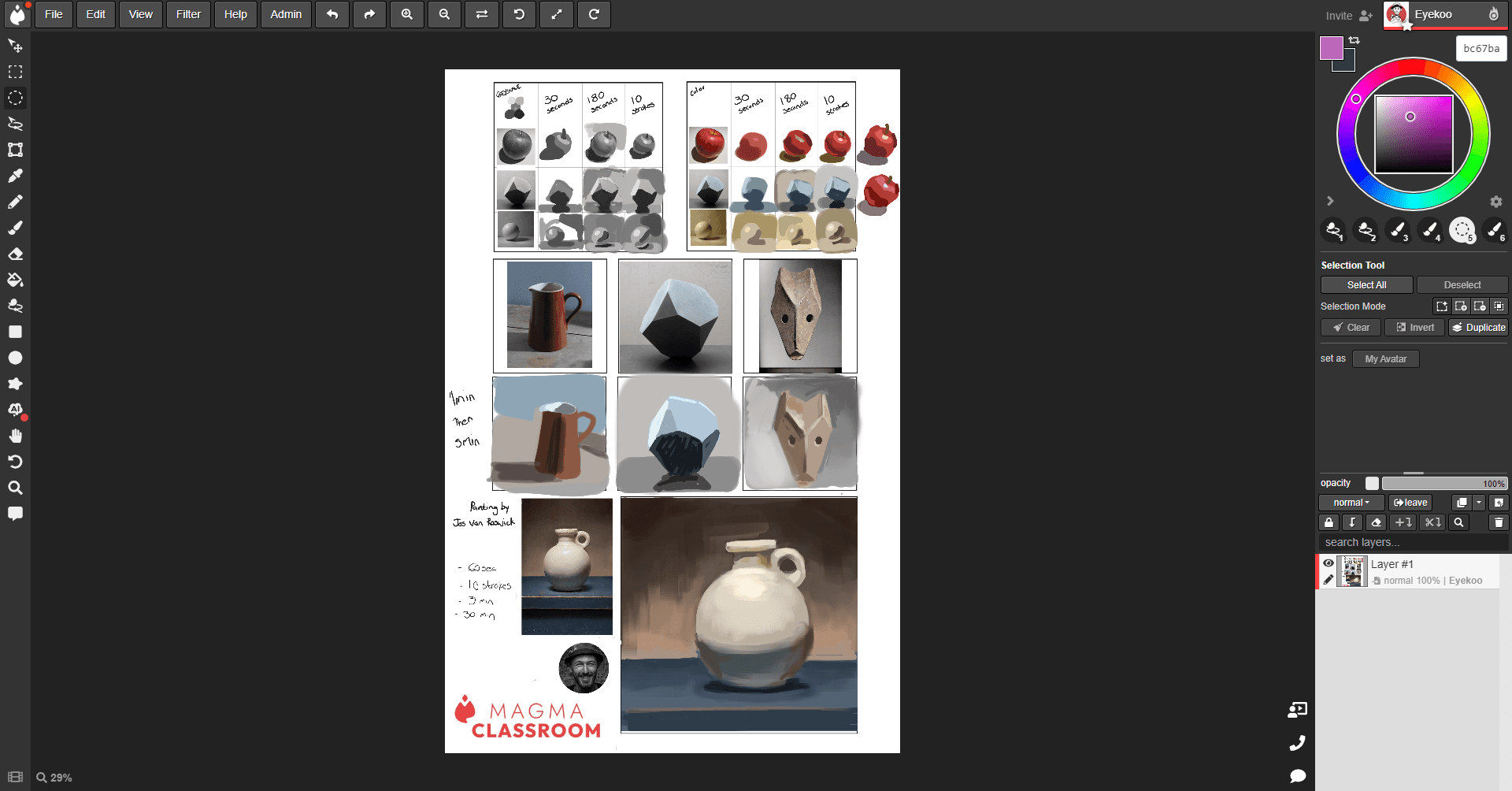Select the Eraser tool in left toolbar
The width and height of the screenshot is (1512, 791).
click(15, 254)
